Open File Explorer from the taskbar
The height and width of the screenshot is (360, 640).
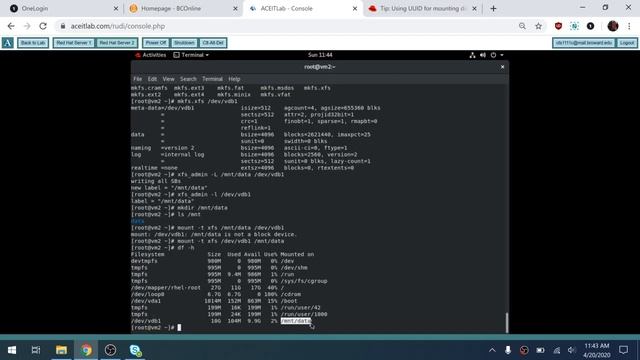[61, 350]
